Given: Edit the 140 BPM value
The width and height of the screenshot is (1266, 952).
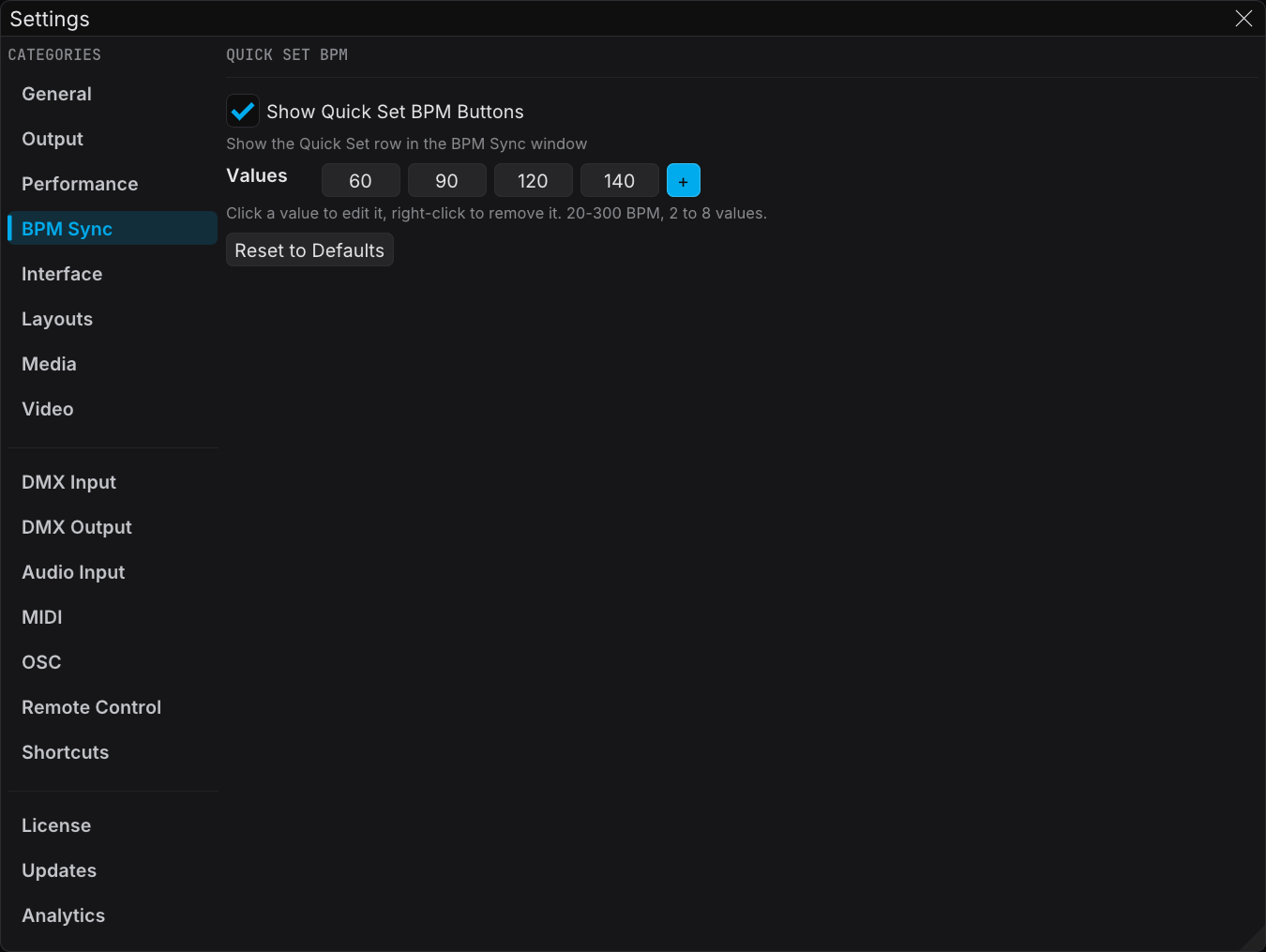Looking at the screenshot, I should tap(620, 180).
